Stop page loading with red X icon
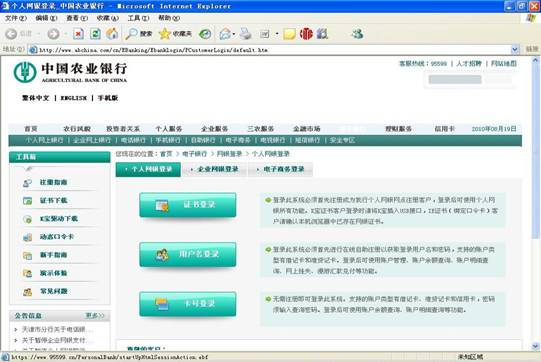 pos(78,34)
